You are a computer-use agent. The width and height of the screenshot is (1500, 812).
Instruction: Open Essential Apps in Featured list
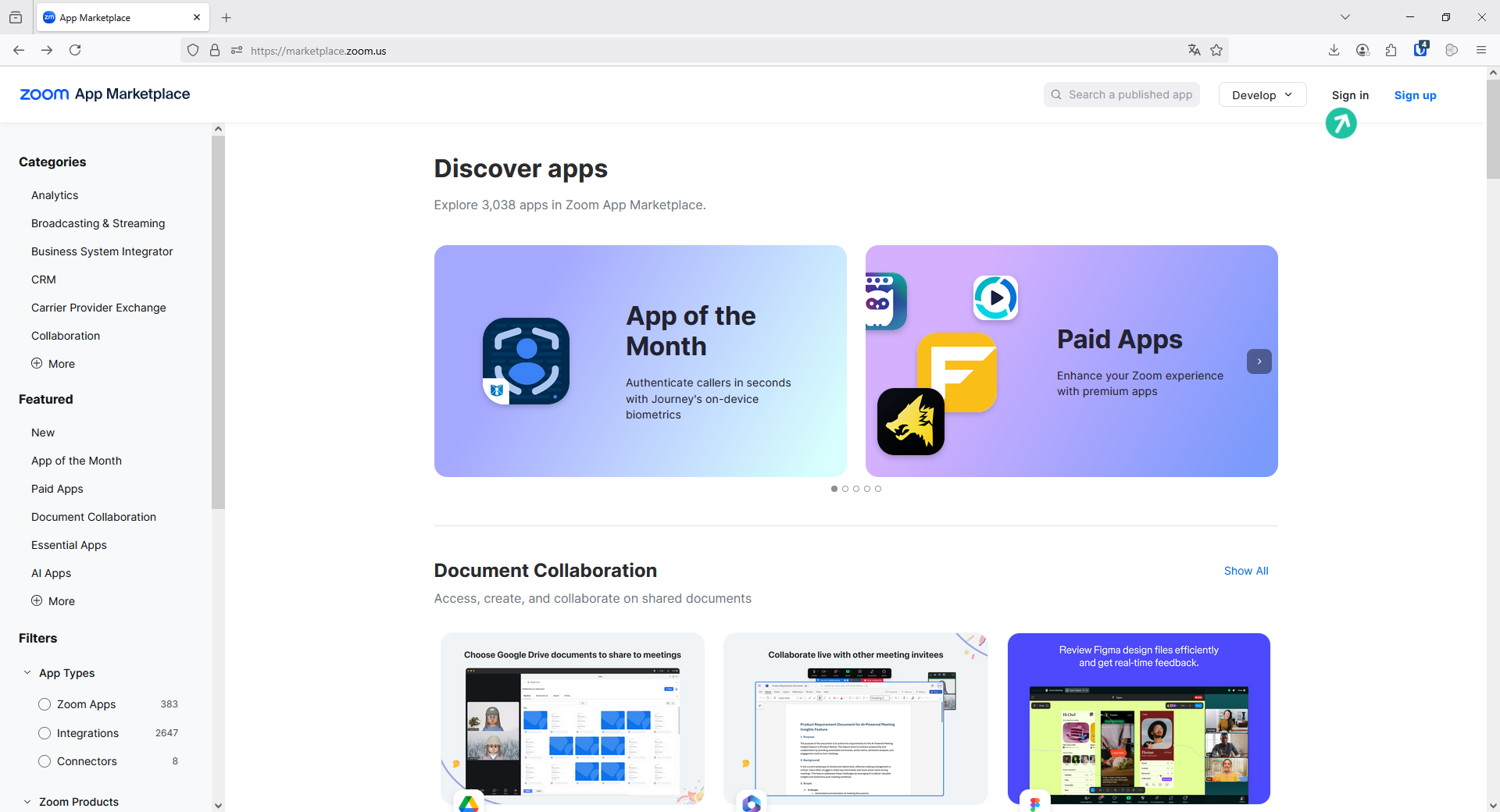point(69,545)
